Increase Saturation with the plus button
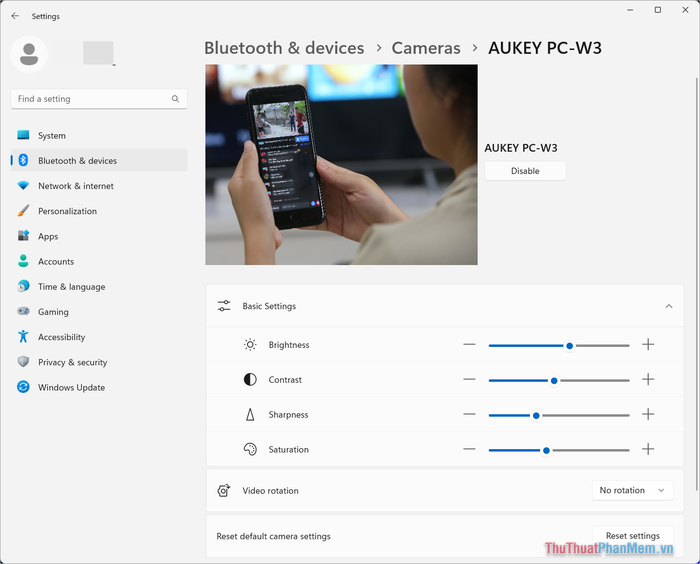Image resolution: width=700 pixels, height=564 pixels. pos(648,449)
